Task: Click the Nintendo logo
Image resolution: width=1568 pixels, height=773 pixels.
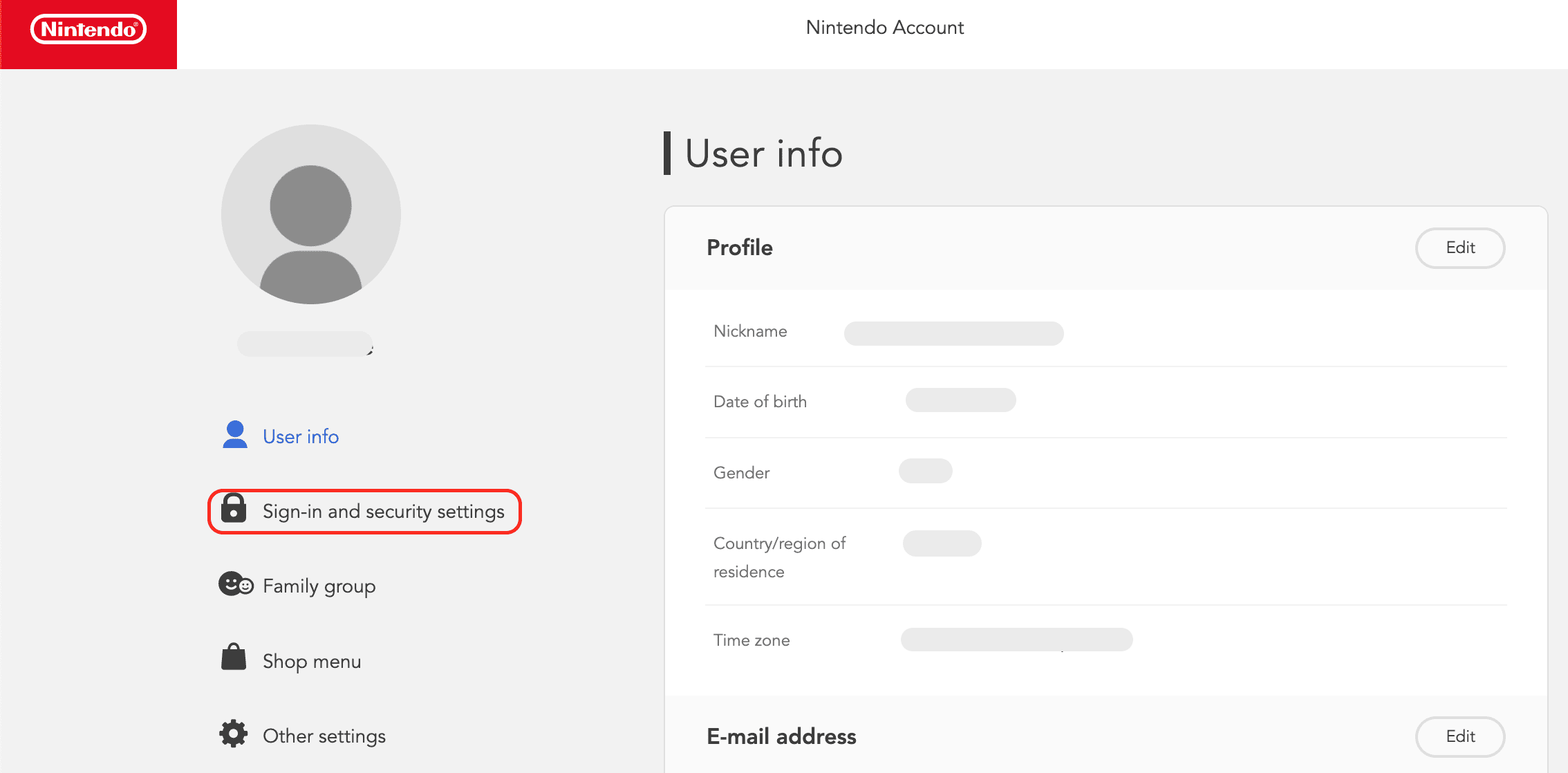Action: 88,30
